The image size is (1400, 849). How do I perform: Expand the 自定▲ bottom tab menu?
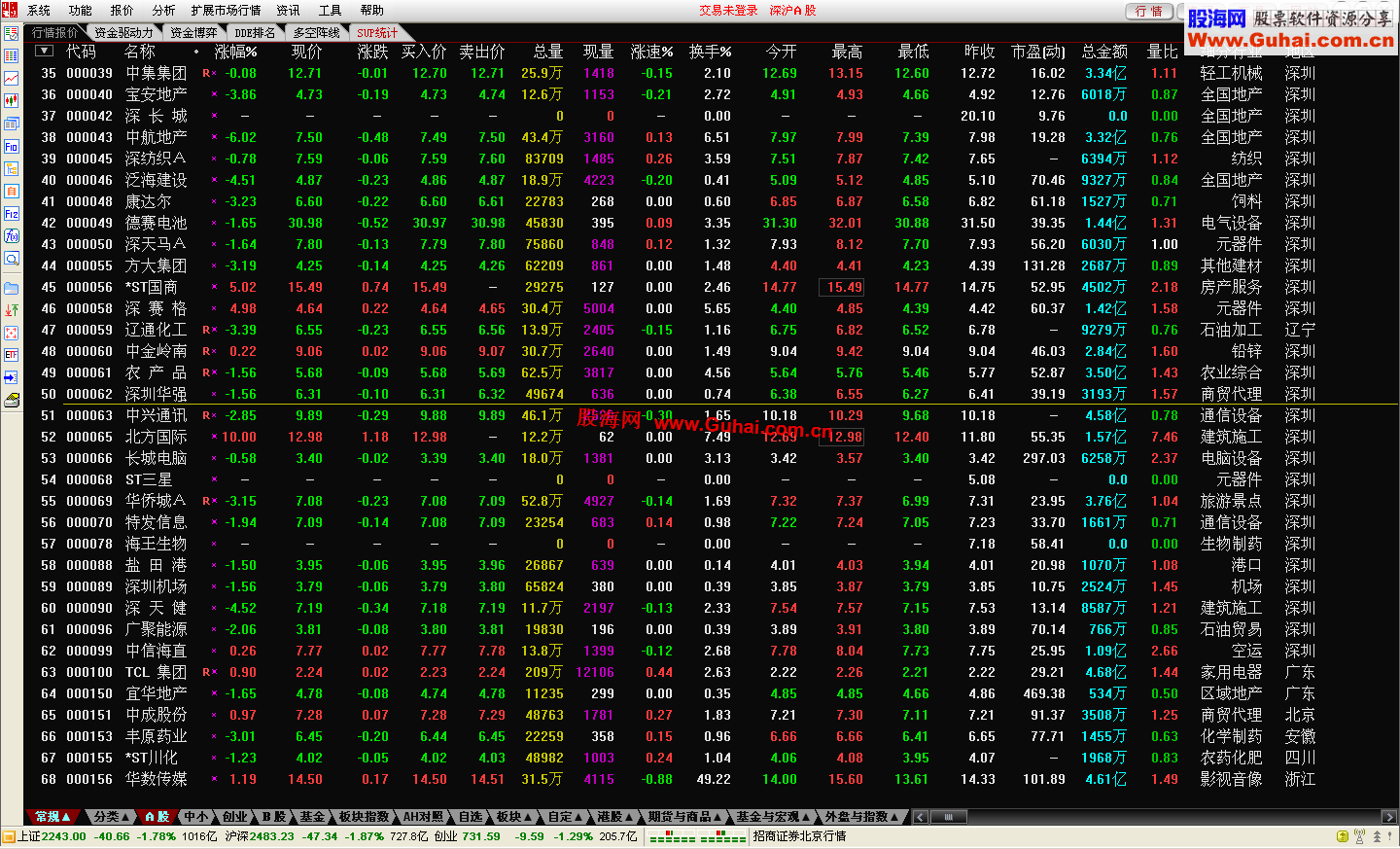tap(565, 817)
